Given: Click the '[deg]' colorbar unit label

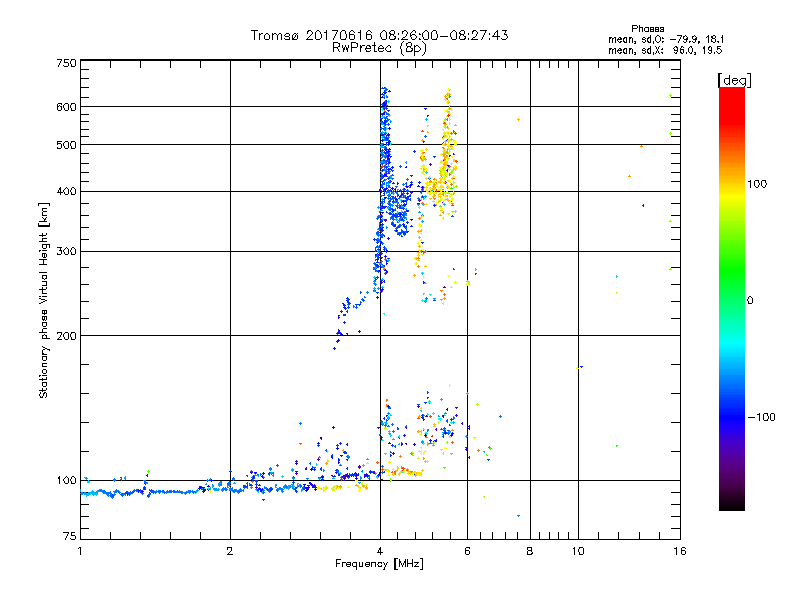Looking at the screenshot, I should coord(735,81).
